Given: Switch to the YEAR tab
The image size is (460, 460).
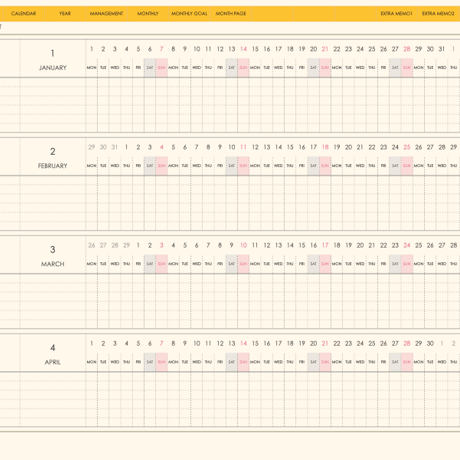Looking at the screenshot, I should (65, 14).
